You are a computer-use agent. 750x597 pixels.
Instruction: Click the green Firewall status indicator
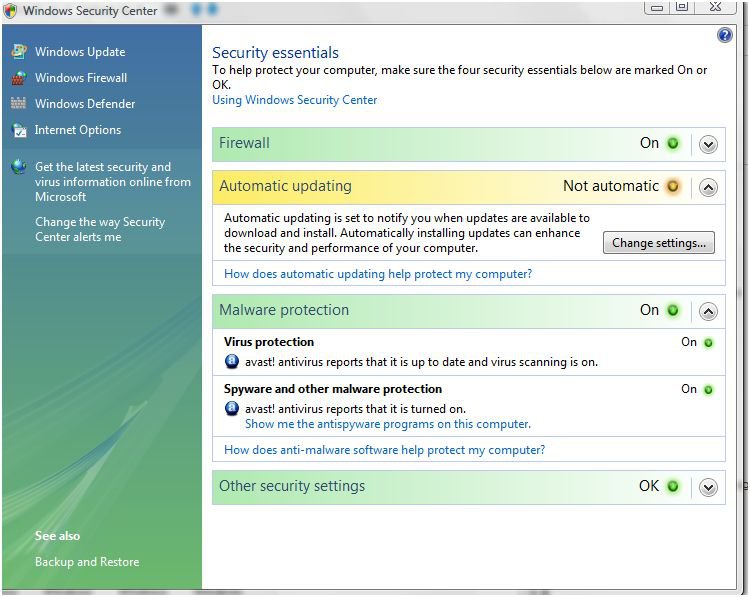pos(673,143)
